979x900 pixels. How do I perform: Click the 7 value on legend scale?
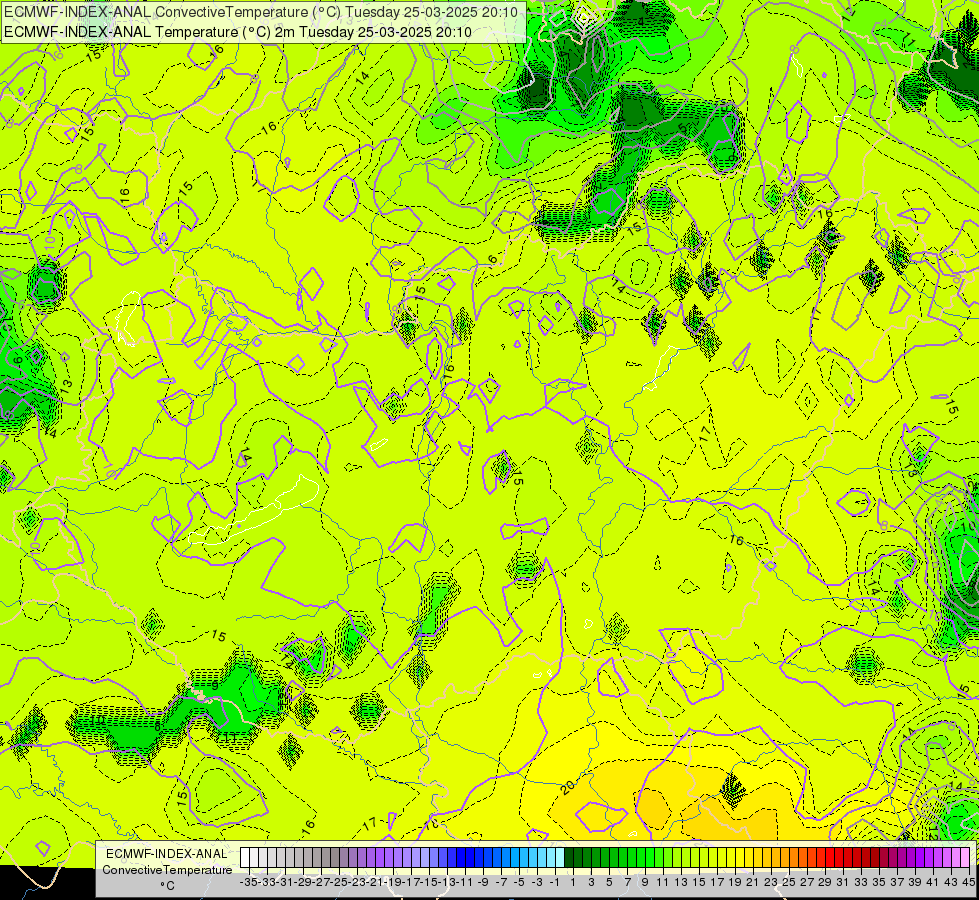[627, 882]
